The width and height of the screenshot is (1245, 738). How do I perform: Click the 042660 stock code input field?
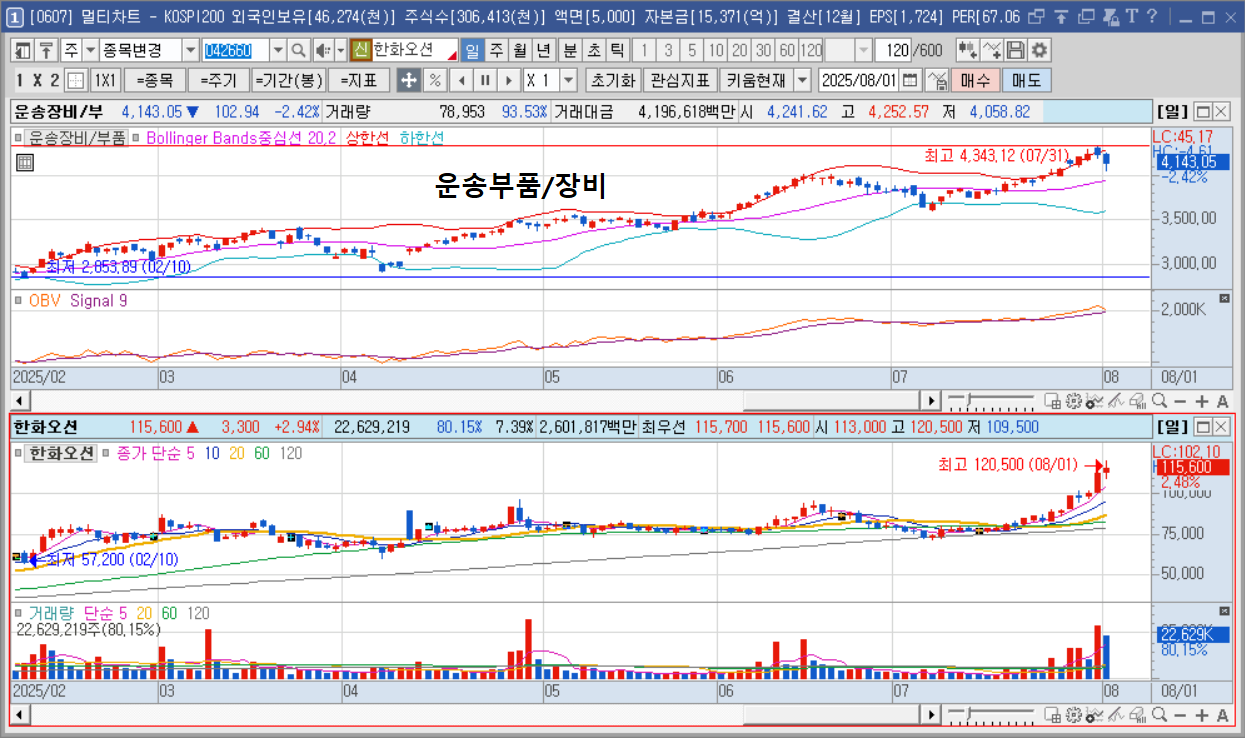pos(235,50)
